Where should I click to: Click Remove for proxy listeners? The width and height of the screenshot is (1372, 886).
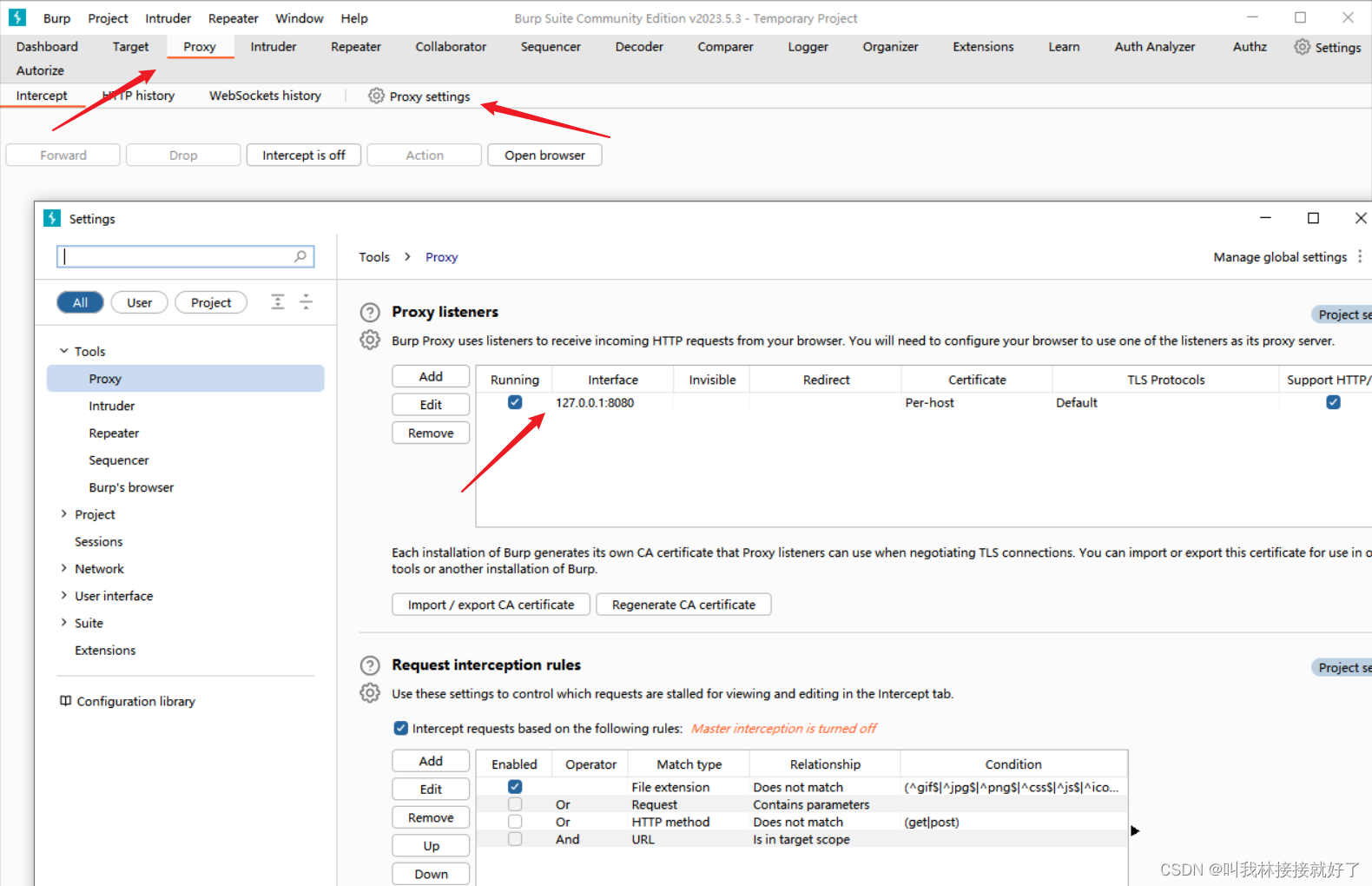click(x=431, y=433)
